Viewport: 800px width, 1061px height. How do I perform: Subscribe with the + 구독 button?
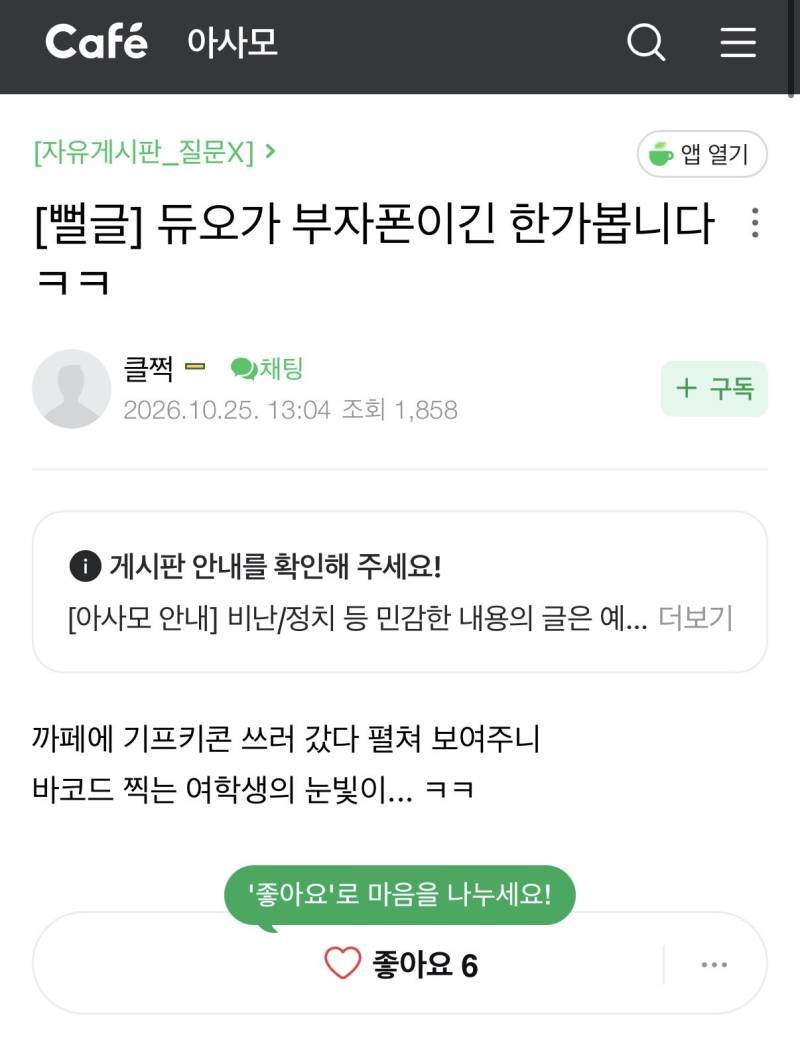tap(714, 388)
